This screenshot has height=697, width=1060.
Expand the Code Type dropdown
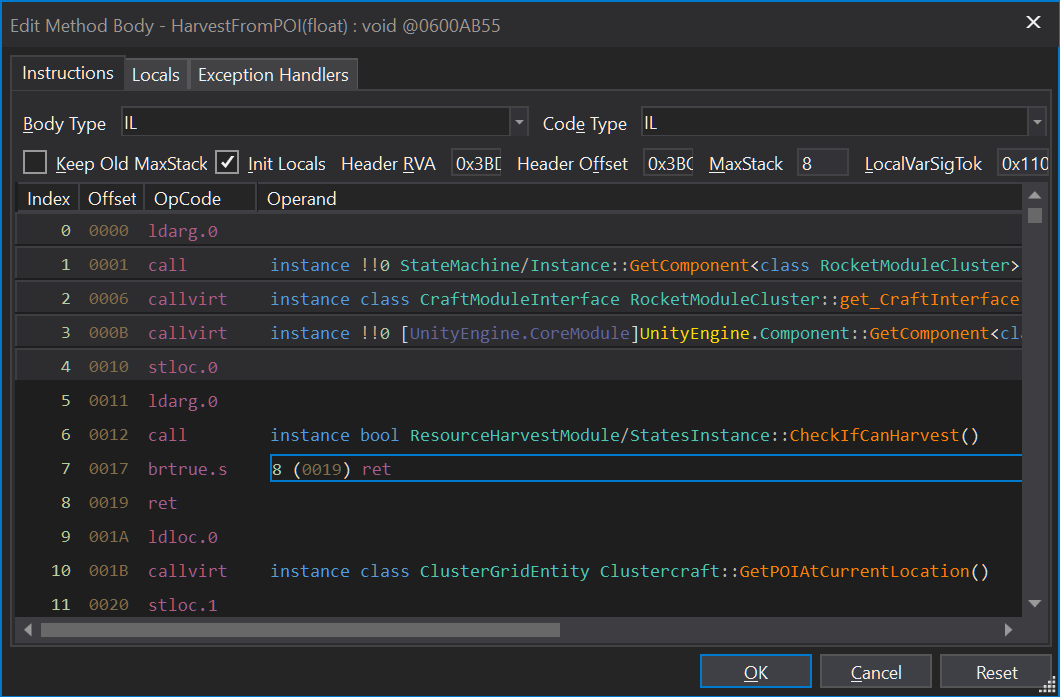pyautogui.click(x=1037, y=123)
